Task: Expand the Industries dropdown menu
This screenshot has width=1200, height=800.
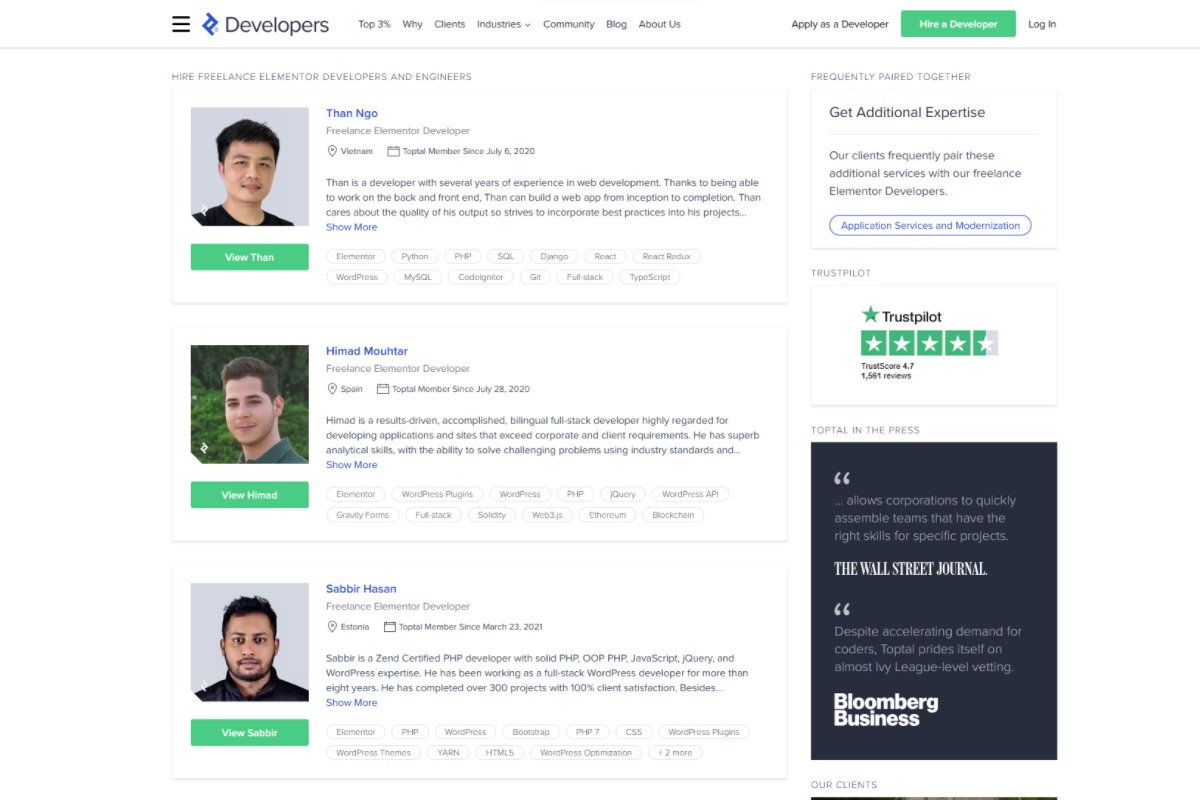Action: tap(503, 24)
